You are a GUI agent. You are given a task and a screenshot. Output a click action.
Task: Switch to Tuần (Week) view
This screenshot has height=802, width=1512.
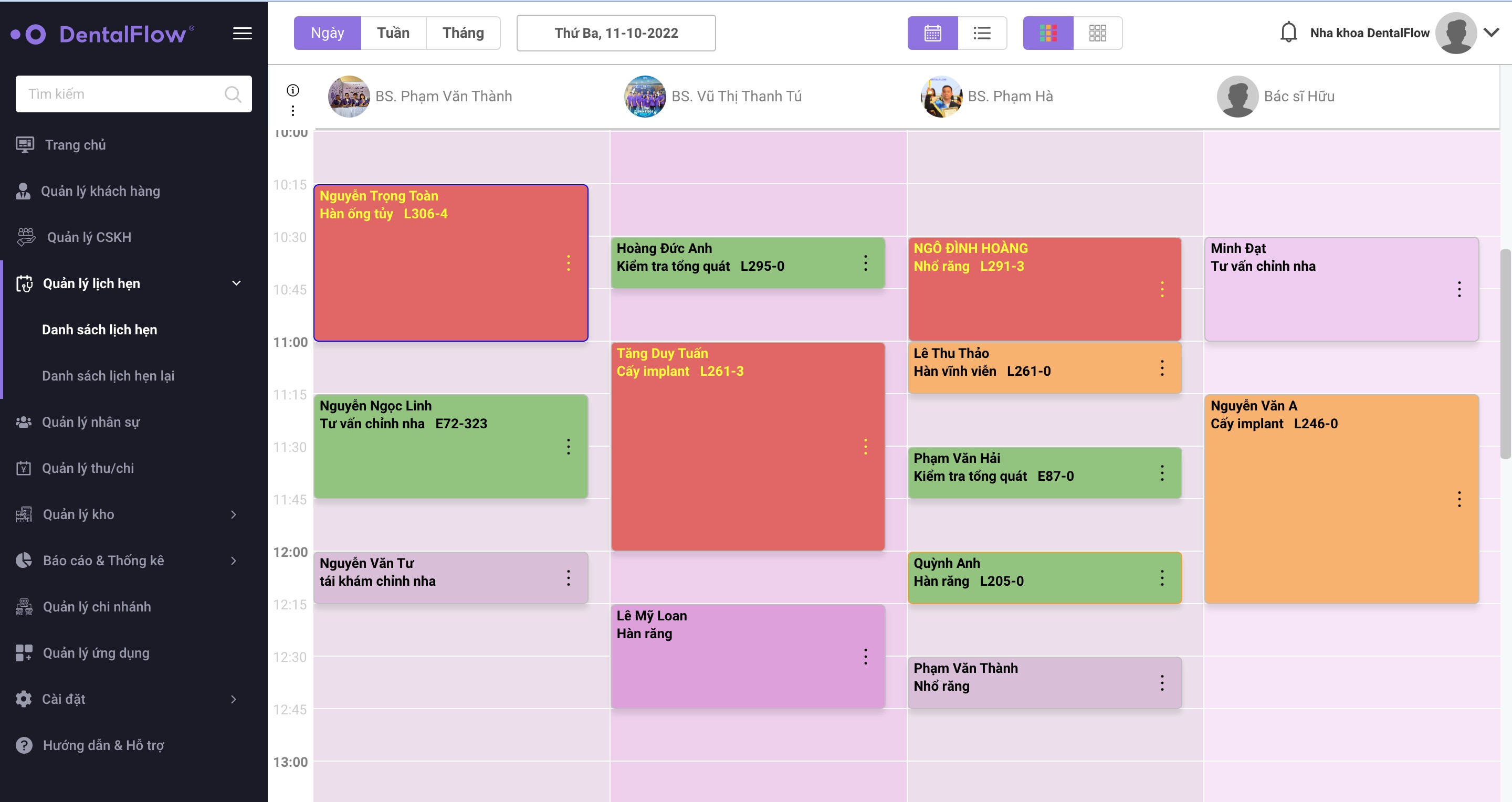coord(393,32)
